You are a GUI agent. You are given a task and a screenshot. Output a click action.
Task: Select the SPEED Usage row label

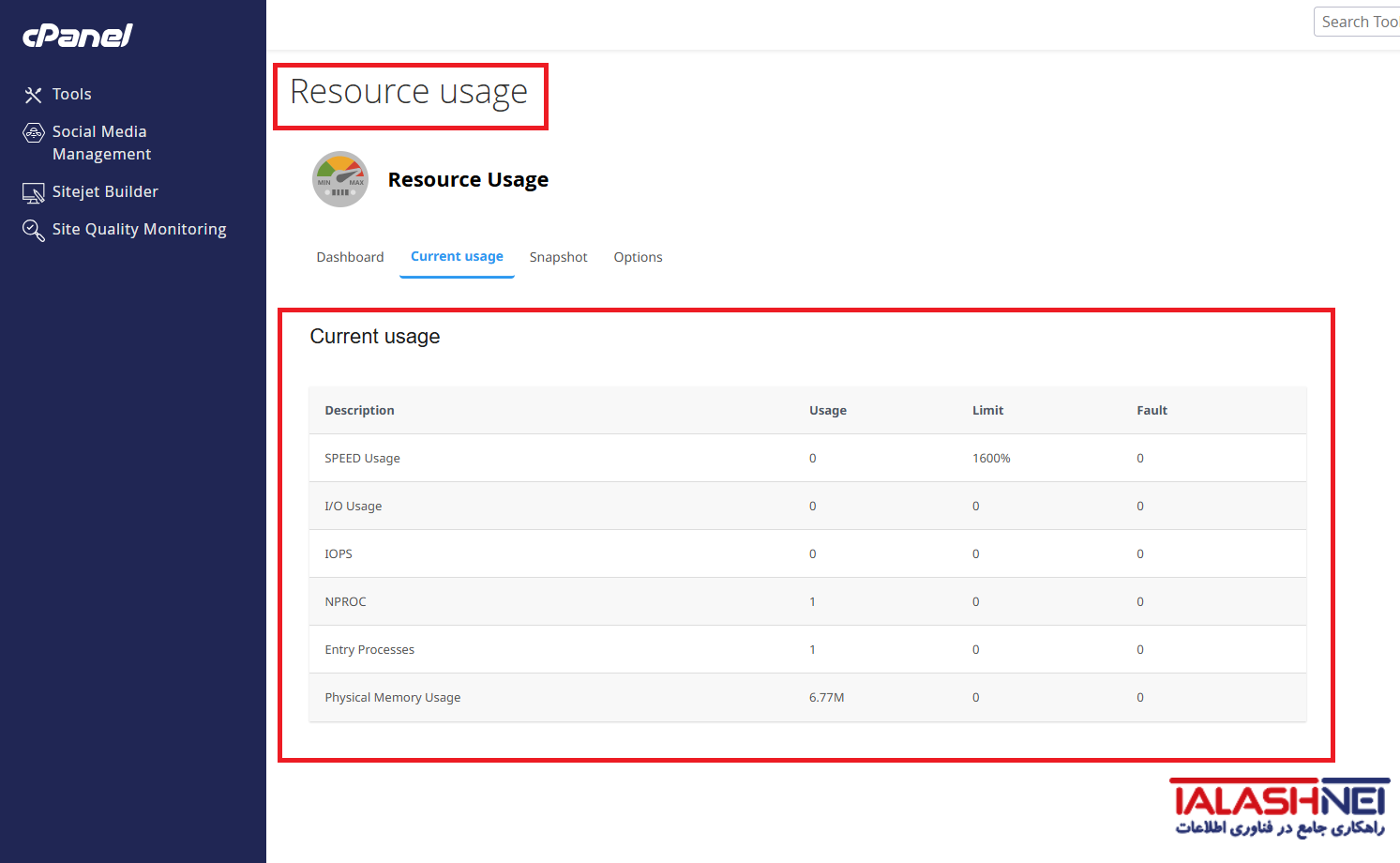point(362,458)
